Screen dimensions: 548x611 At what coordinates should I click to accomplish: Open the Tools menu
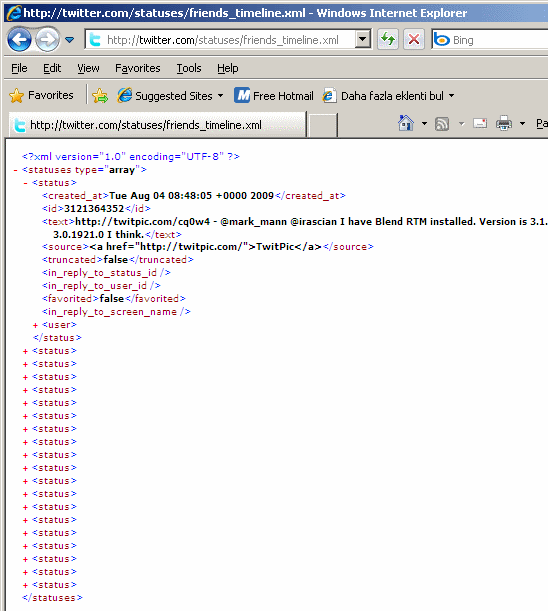pyautogui.click(x=189, y=68)
